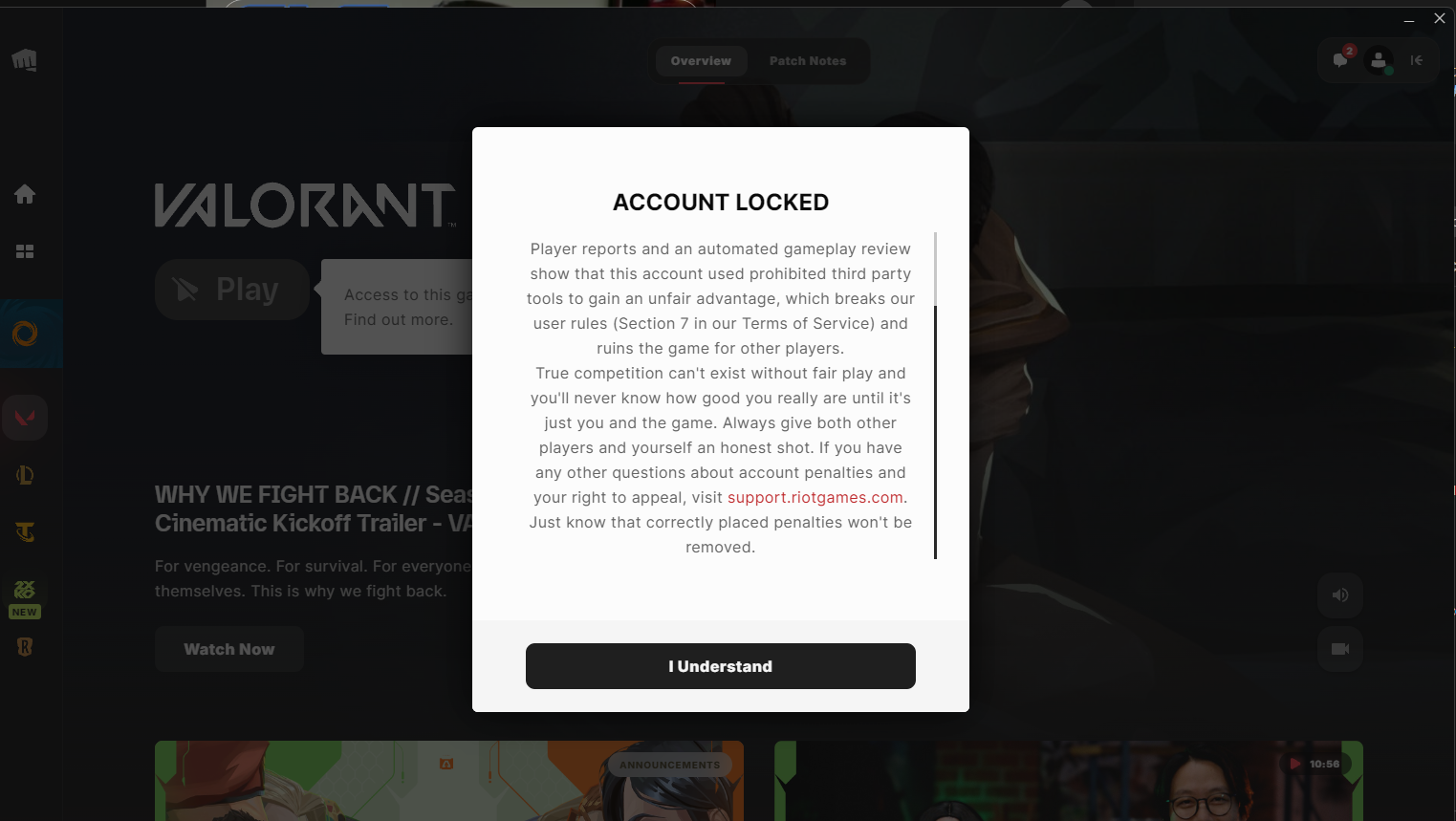Toggle the trailer sound mute button

(x=1340, y=595)
